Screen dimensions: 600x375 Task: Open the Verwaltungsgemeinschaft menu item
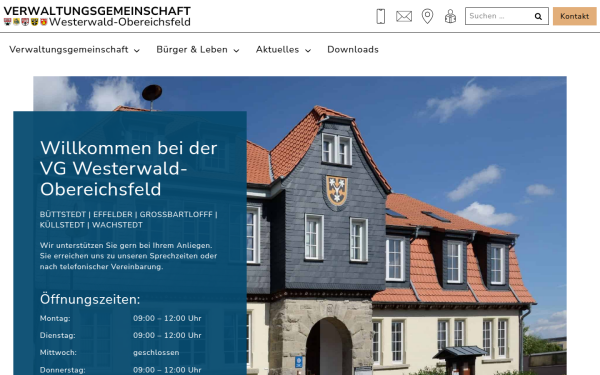click(x=68, y=50)
